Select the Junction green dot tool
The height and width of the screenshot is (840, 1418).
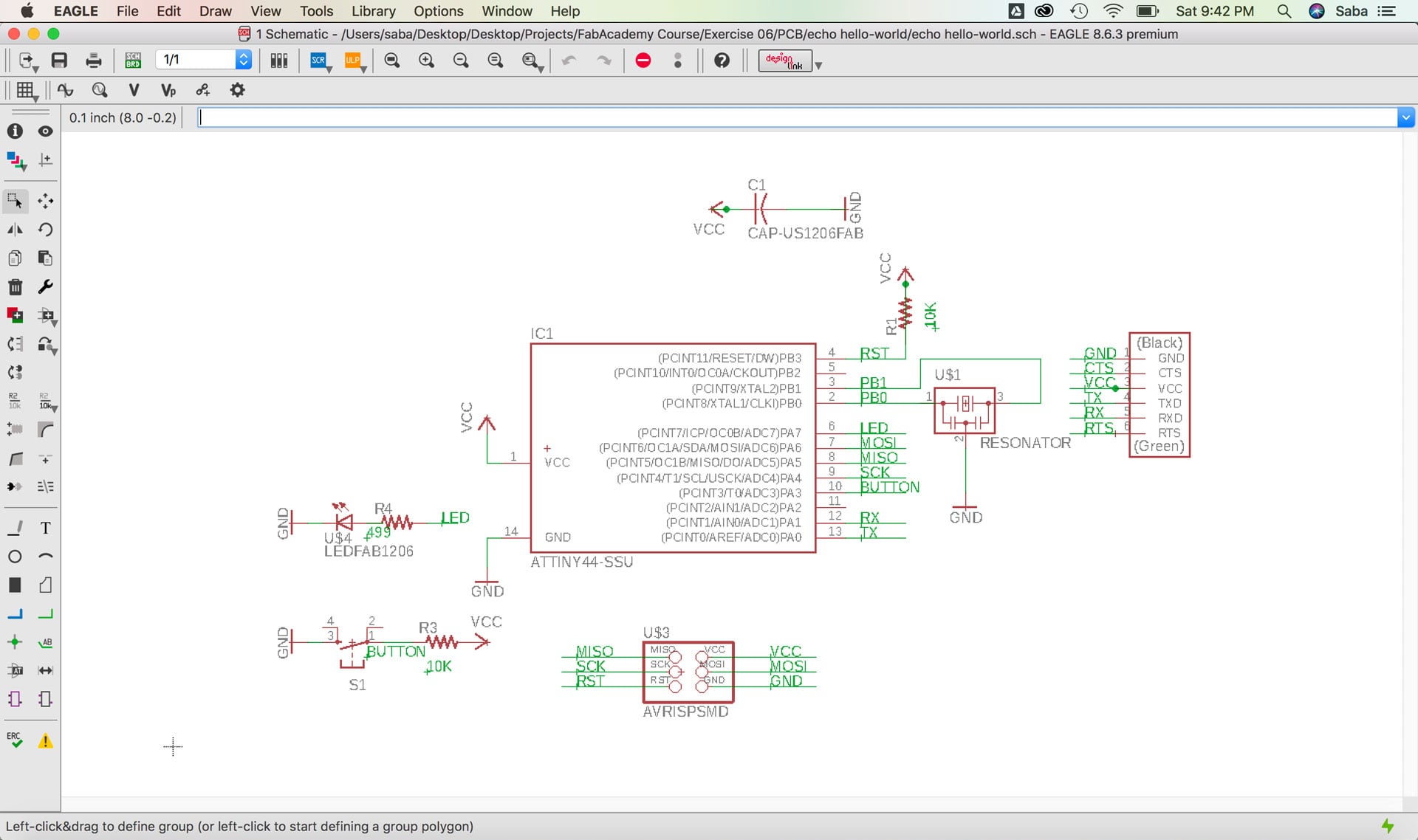[x=15, y=642]
